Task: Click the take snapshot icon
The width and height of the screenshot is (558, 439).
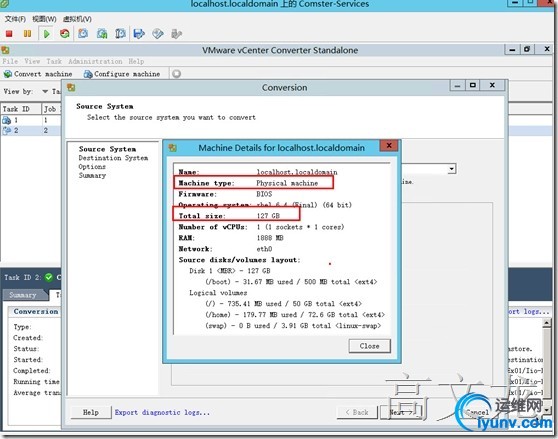Action: [x=83, y=34]
